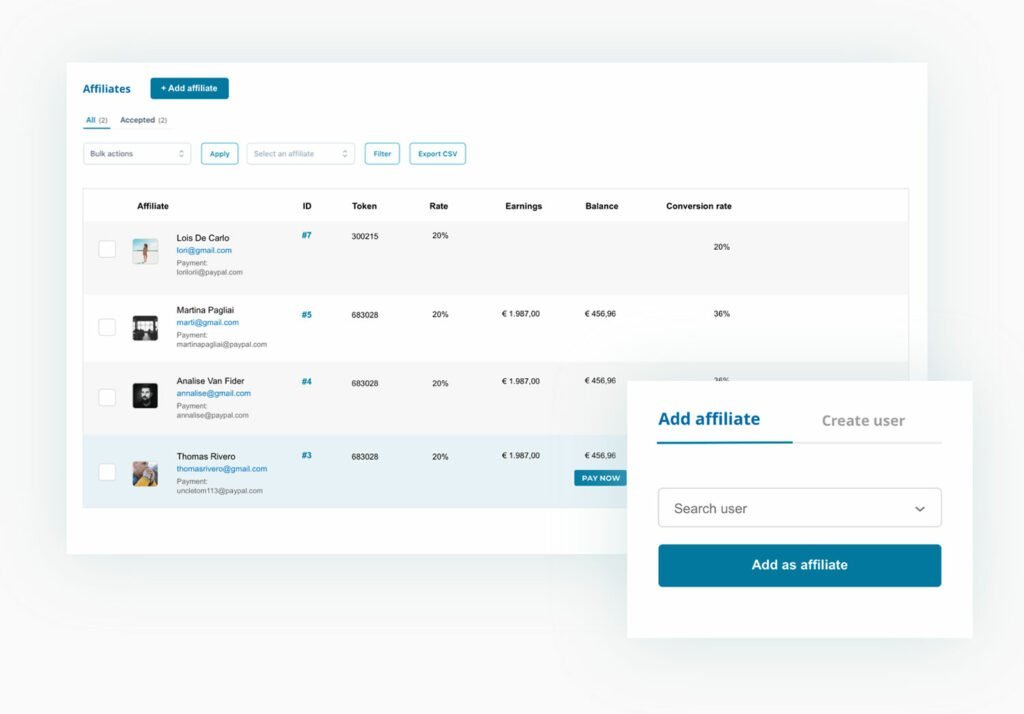This screenshot has height=714, width=1024.
Task: Click Lois De Carlo's profile avatar
Action: point(145,251)
